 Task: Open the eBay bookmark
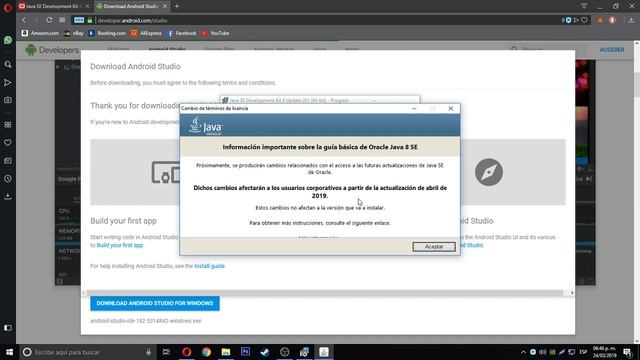pos(73,33)
